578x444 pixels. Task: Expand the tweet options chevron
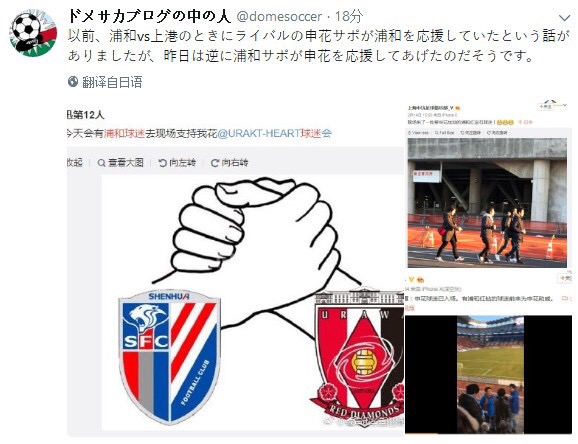point(564,18)
